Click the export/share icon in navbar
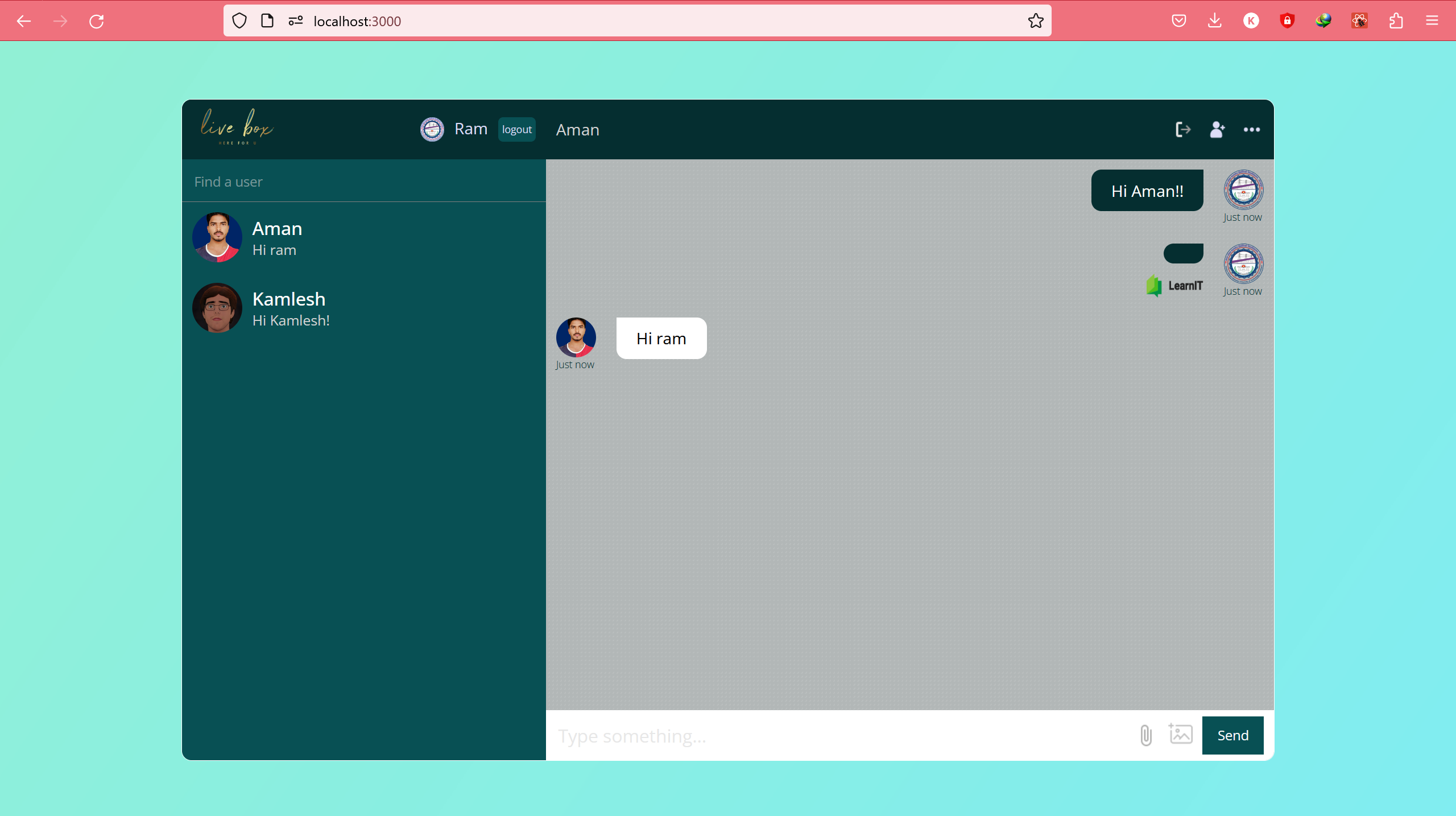Viewport: 1456px width, 816px height. 1183,128
